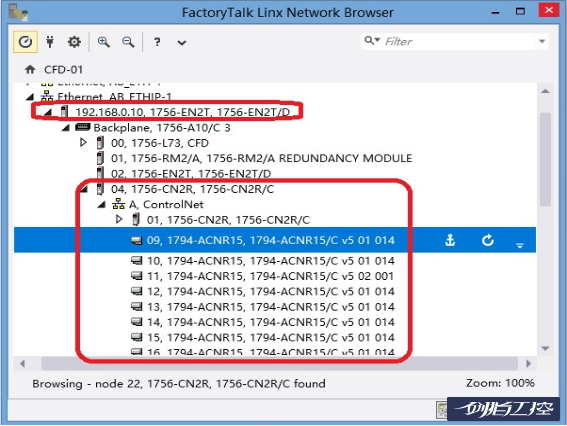567x426 pixels.
Task: Click the zoom out magnifier icon
Action: 128,42
